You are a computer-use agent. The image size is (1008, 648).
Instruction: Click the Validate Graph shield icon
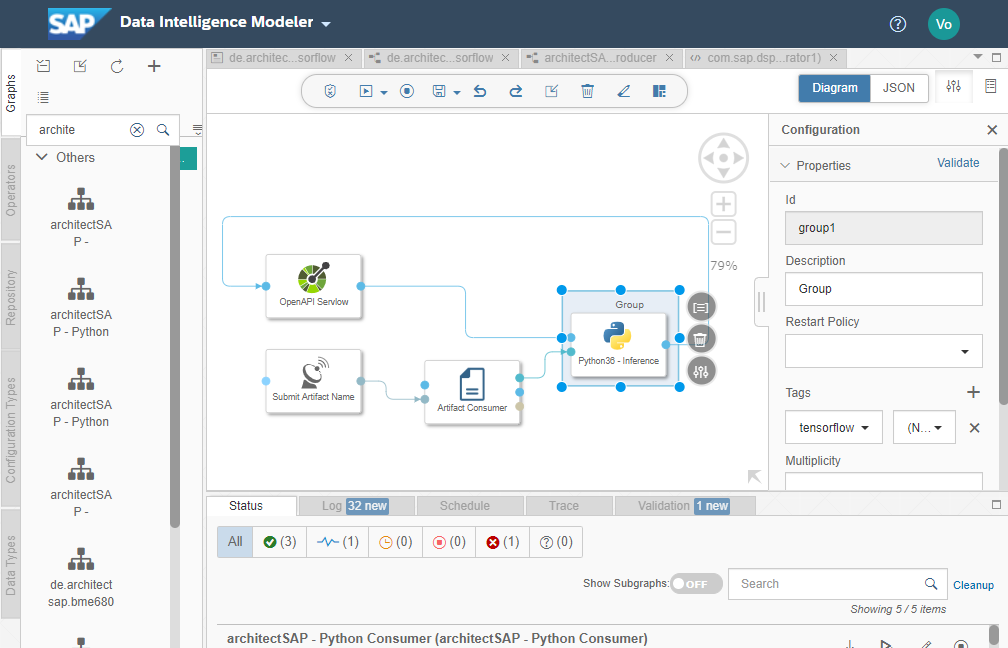point(331,91)
